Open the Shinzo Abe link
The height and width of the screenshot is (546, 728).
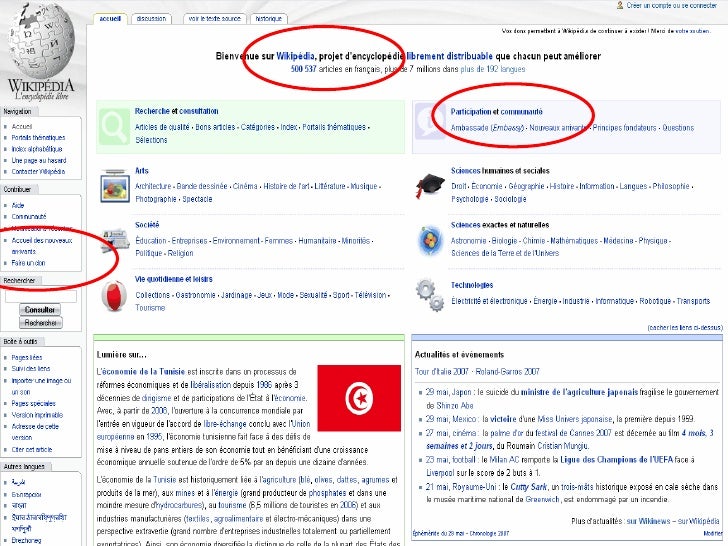pyautogui.click(x=455, y=405)
